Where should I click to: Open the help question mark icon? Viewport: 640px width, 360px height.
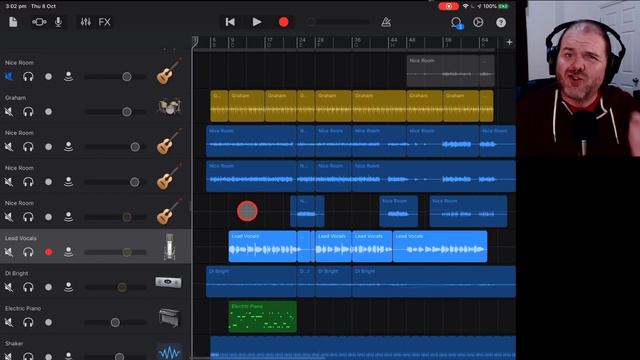point(501,22)
